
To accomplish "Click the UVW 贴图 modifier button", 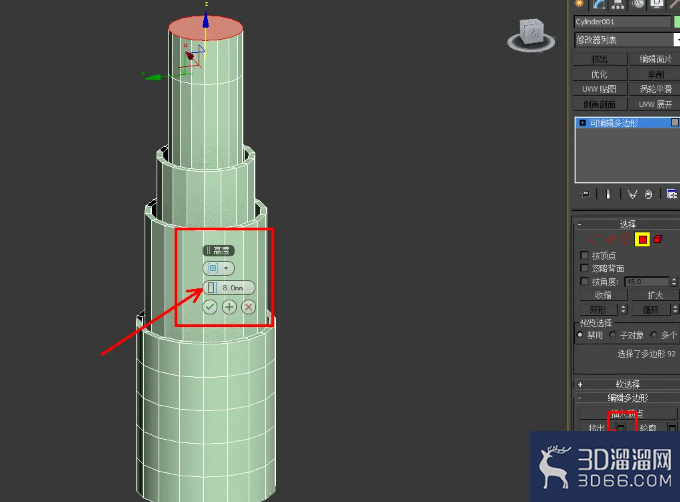I will pos(600,89).
